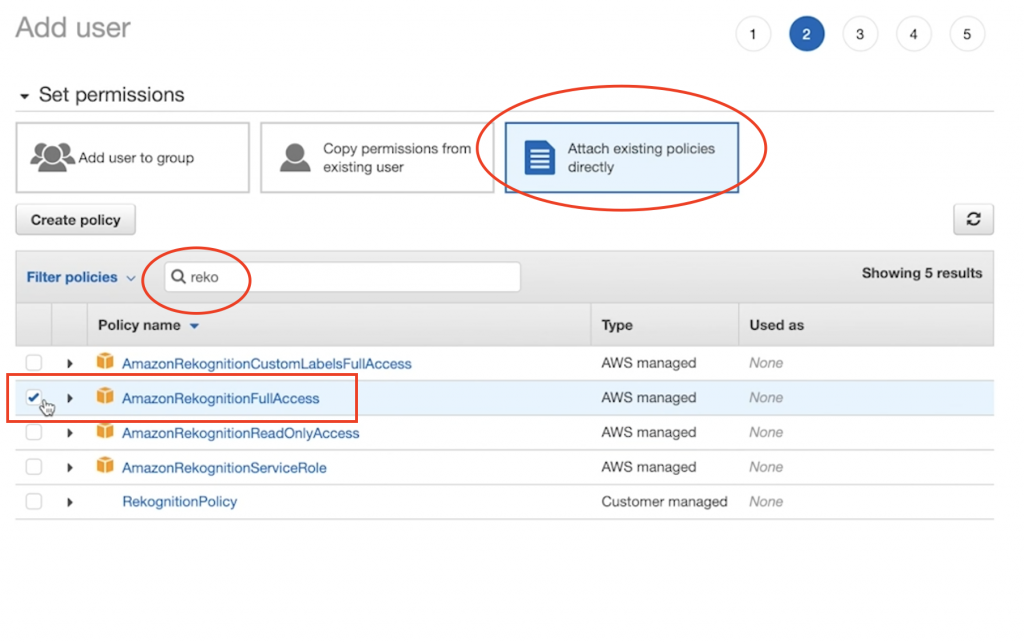This screenshot has width=1024, height=642.
Task: Click None in the AmazonRekognitionFullAccess row
Action: click(766, 398)
